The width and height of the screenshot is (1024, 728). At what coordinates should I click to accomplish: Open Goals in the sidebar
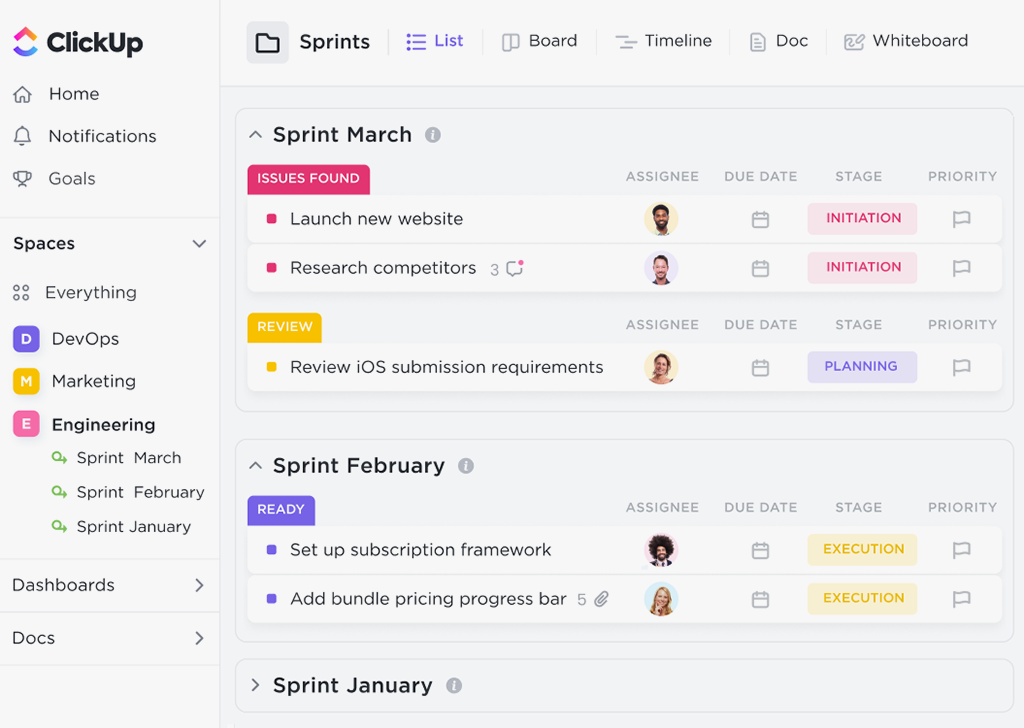point(54,178)
